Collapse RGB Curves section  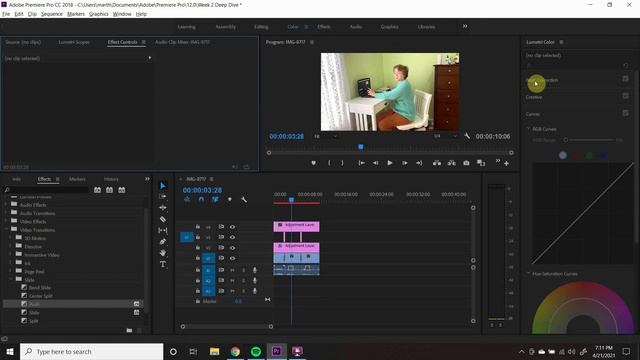[528, 129]
